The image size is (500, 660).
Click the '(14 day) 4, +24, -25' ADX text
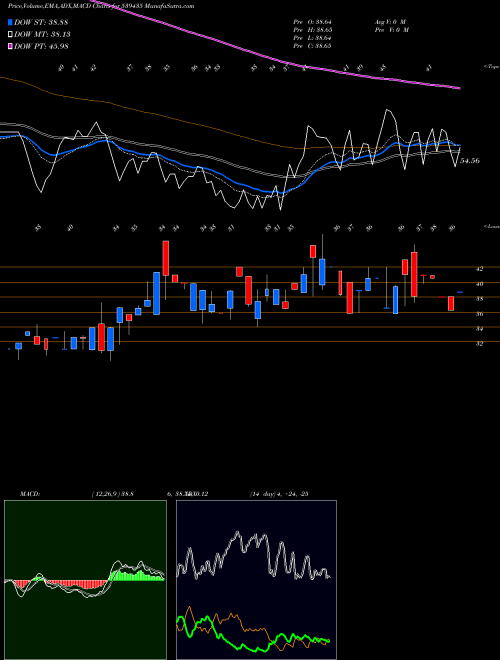[279, 494]
